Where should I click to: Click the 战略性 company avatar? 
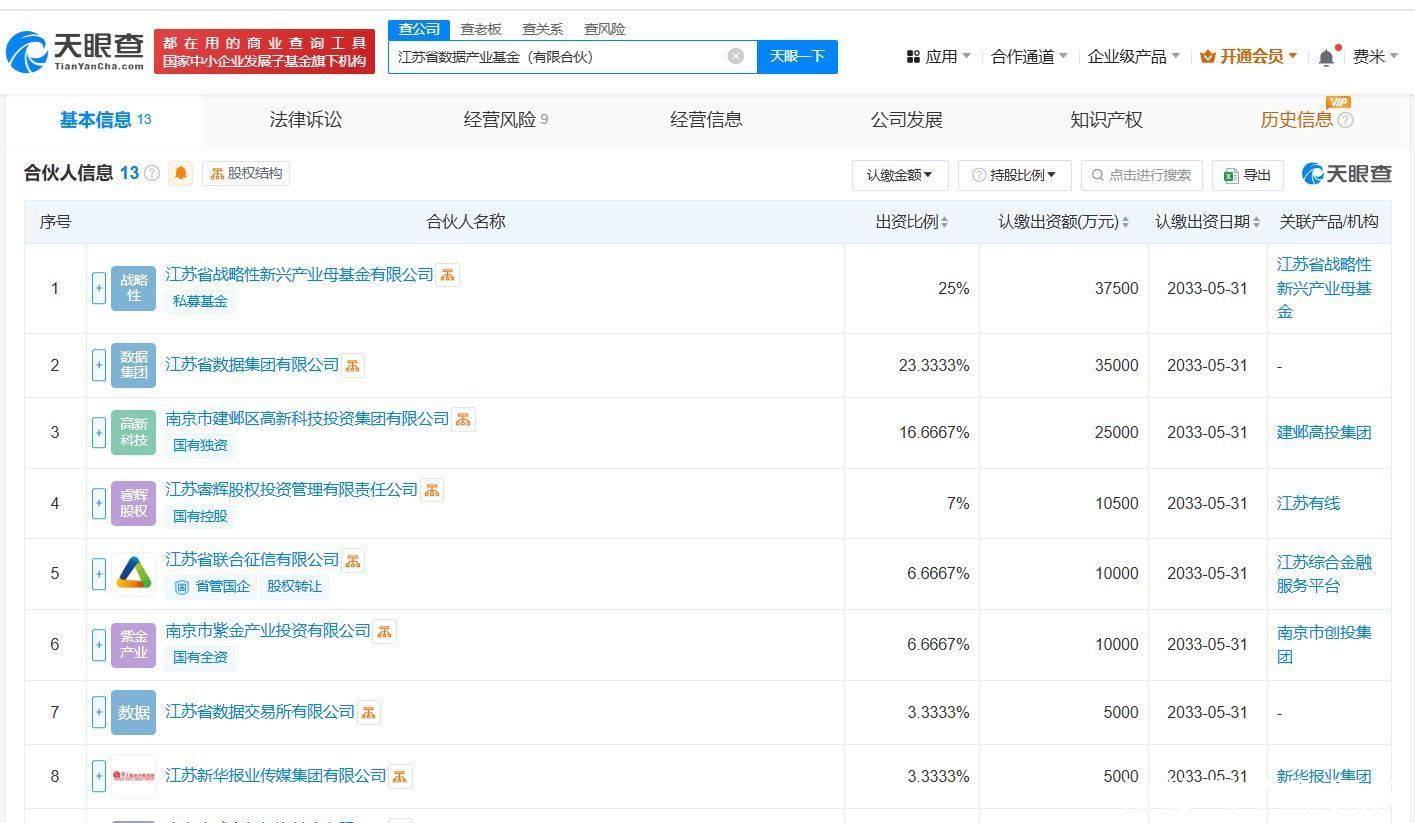(133, 288)
